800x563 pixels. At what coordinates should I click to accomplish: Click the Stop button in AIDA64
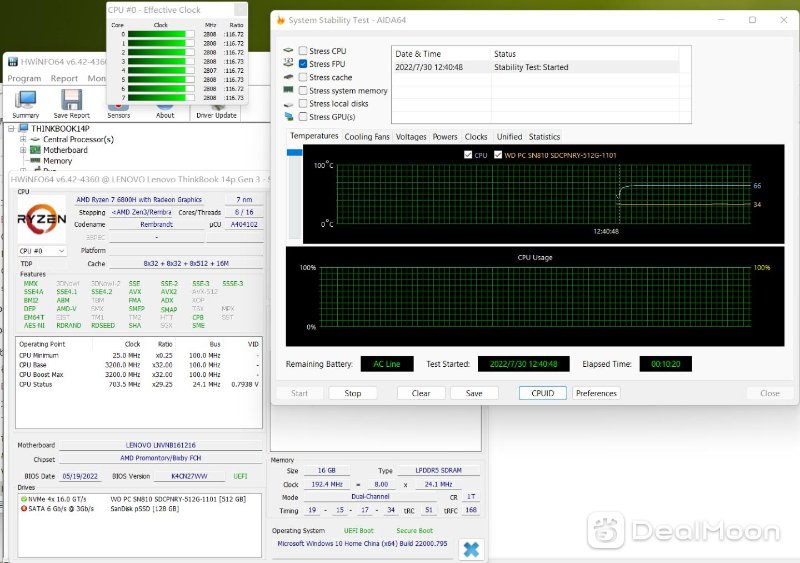[x=353, y=393]
